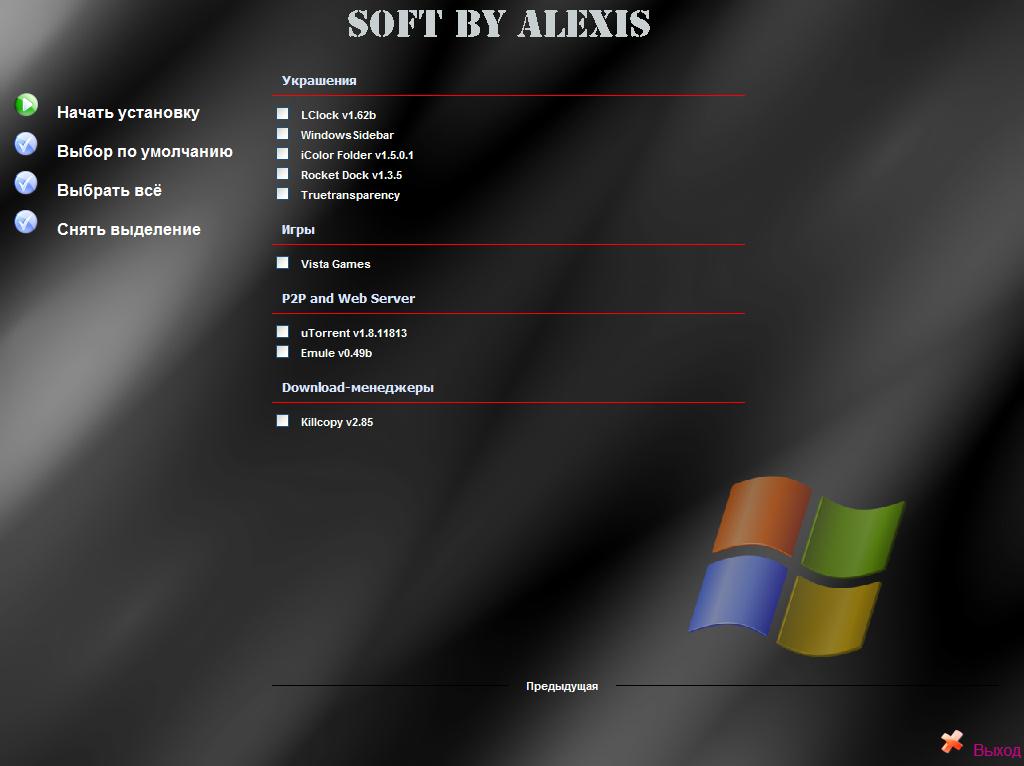This screenshot has height=766, width=1024.
Task: Click the Download-менеджеры heading
Action: click(x=357, y=388)
